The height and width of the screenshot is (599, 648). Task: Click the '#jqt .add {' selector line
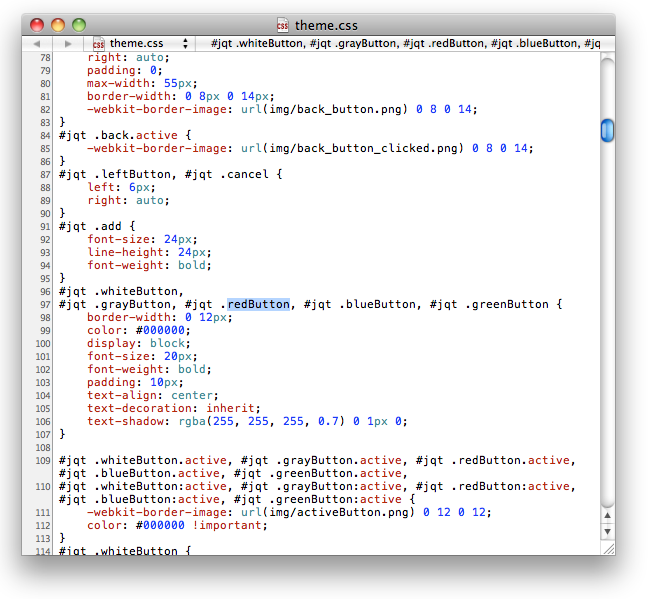pos(97,227)
